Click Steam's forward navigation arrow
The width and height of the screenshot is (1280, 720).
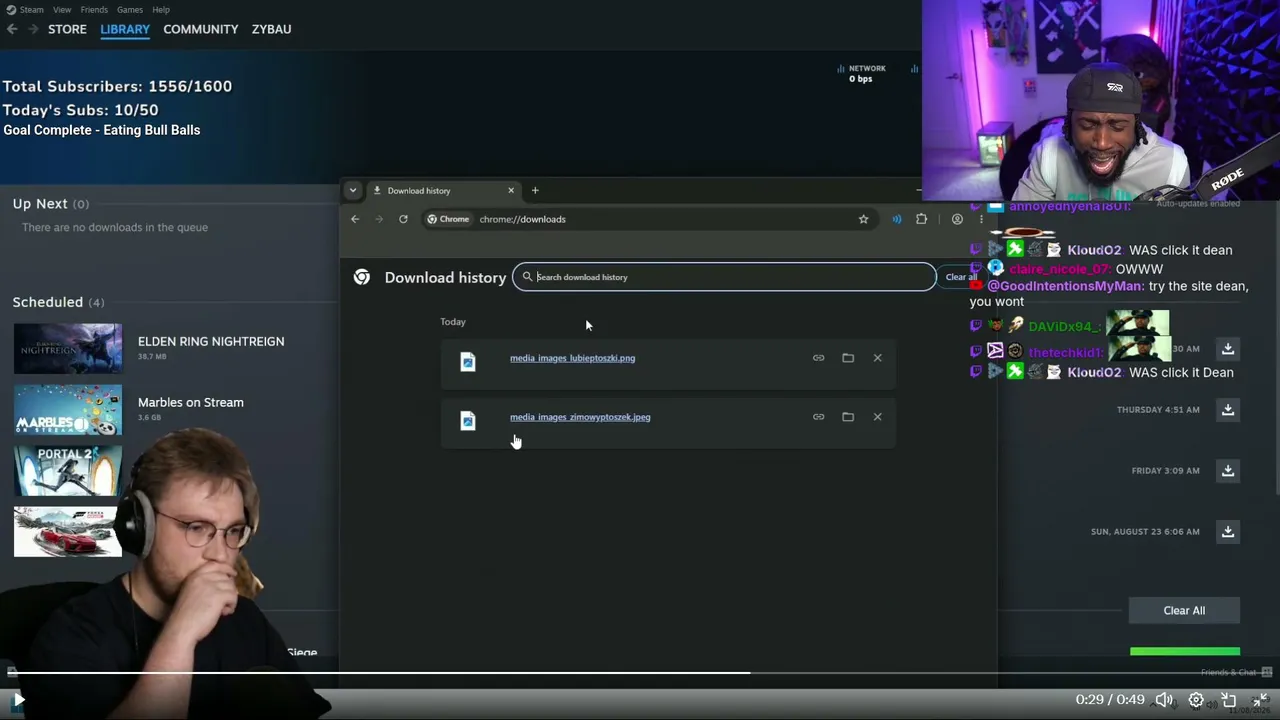tap(33, 29)
